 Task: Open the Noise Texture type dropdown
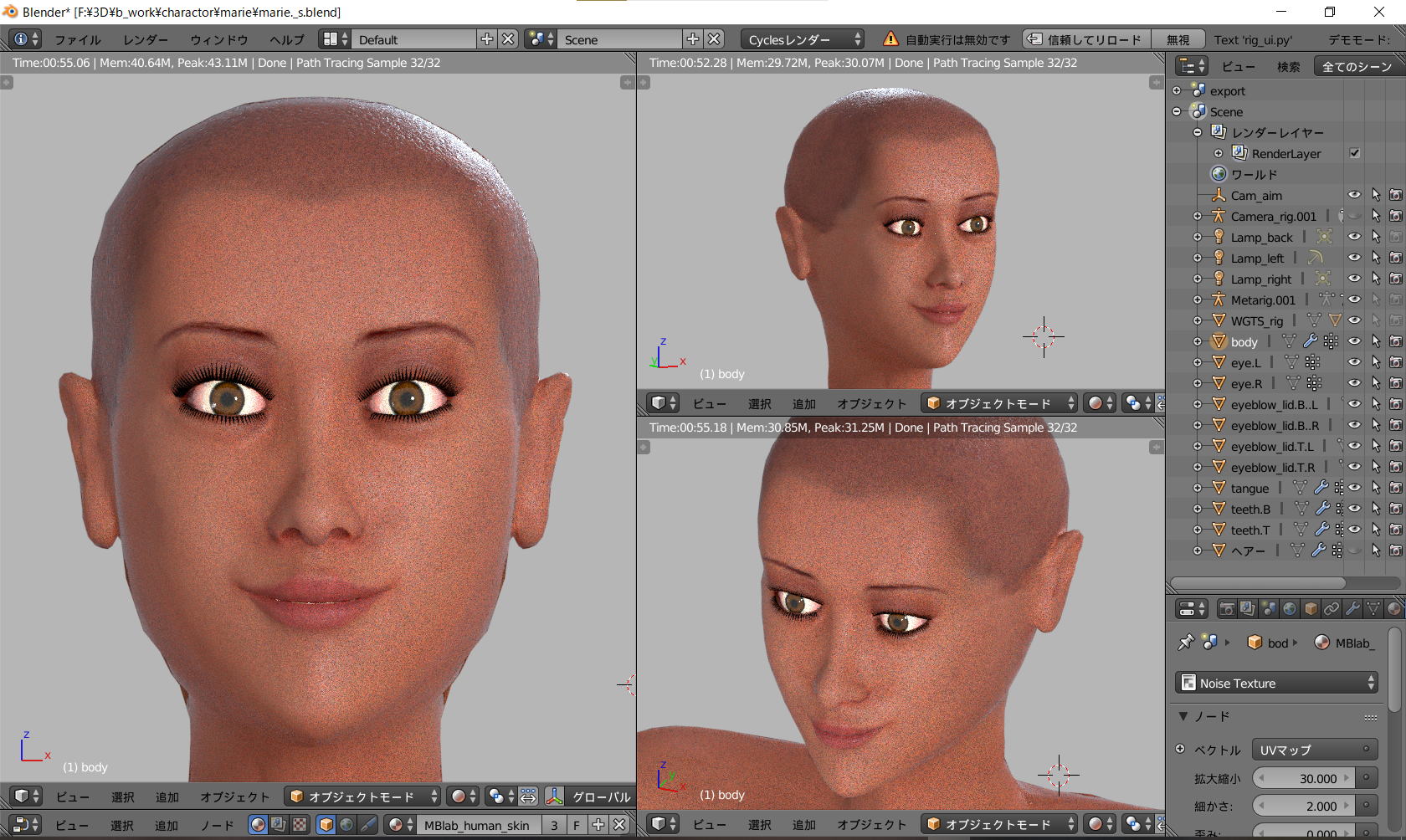1277,683
